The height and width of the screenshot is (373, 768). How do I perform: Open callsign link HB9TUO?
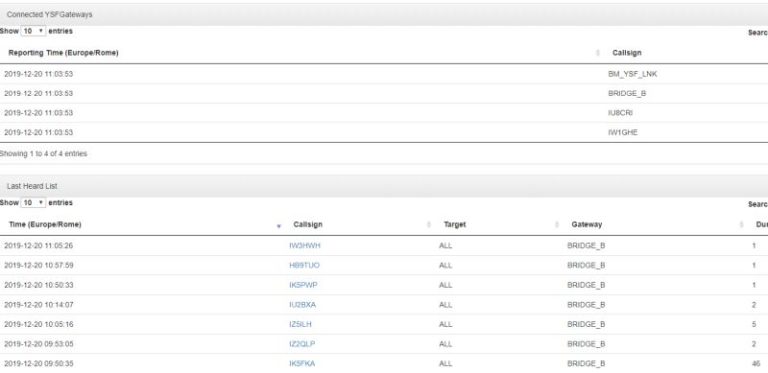[x=304, y=265]
